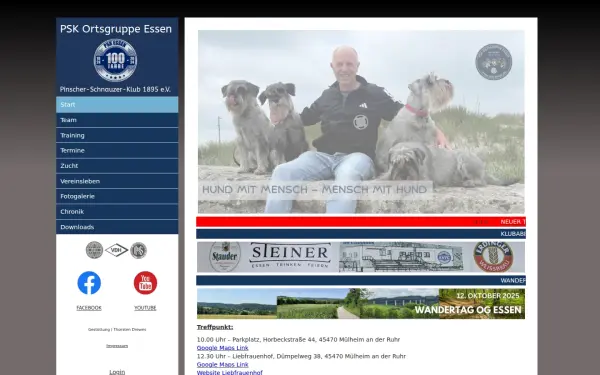
Task: Select the Start menu item
Action: pos(117,104)
